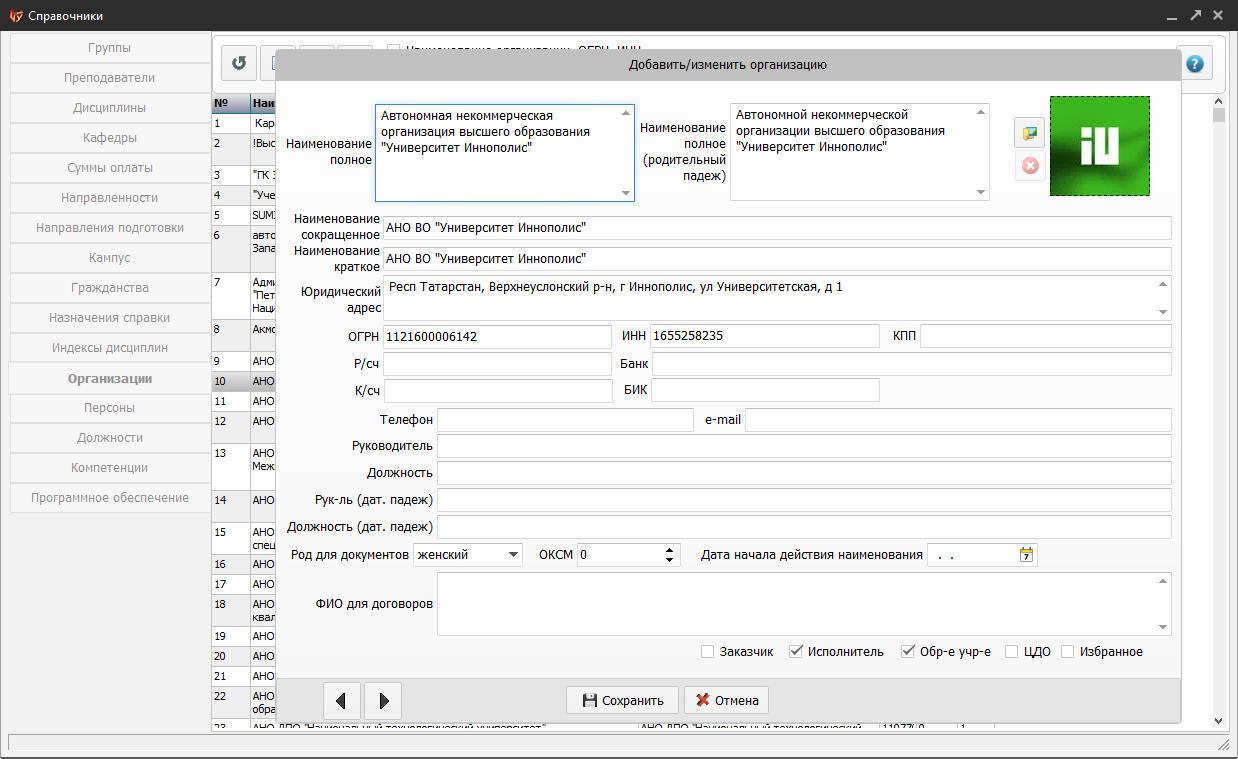Click the Отмена button
The image size is (1238, 759).
(x=726, y=700)
